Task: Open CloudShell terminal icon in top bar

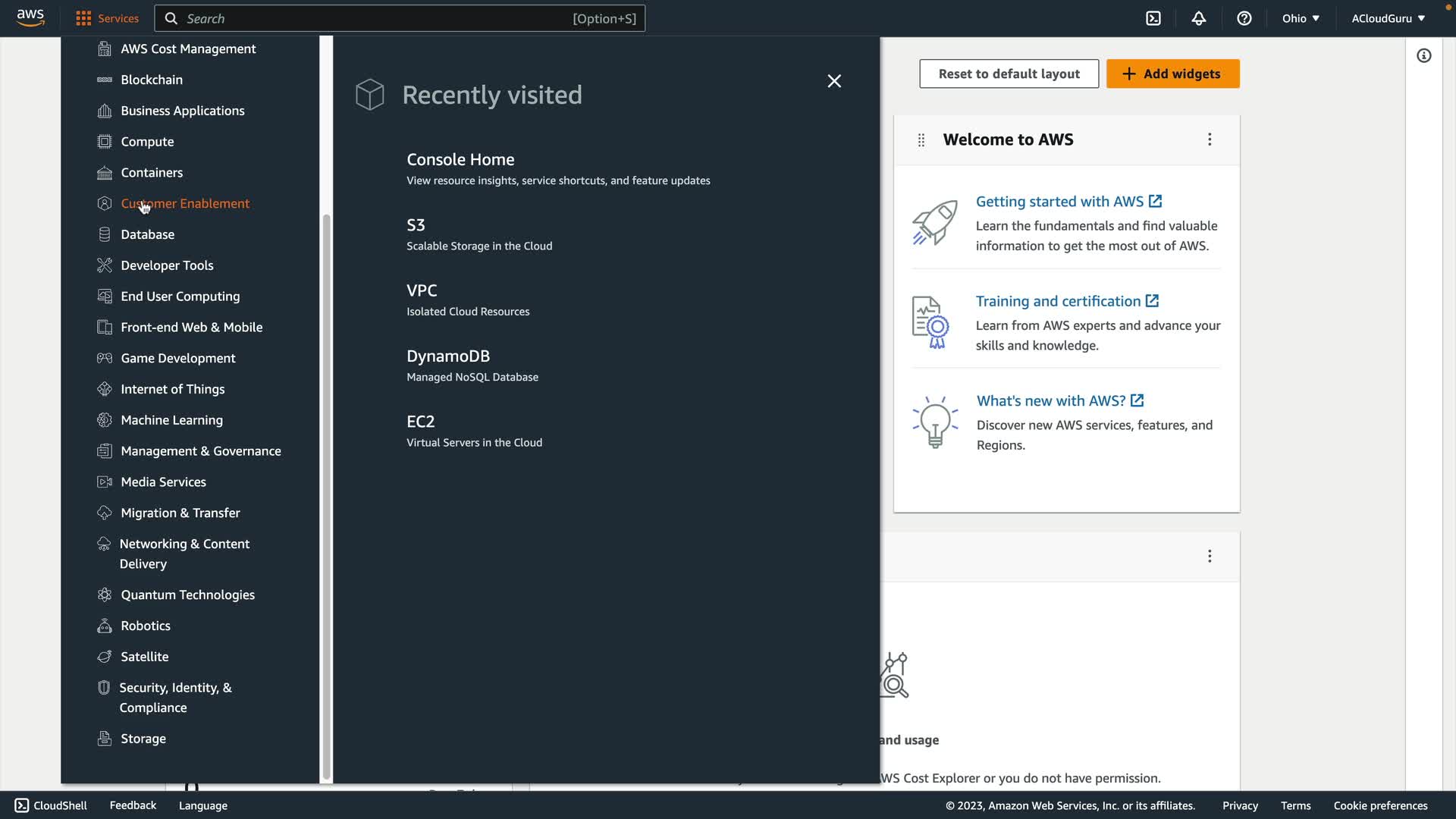Action: click(1153, 18)
